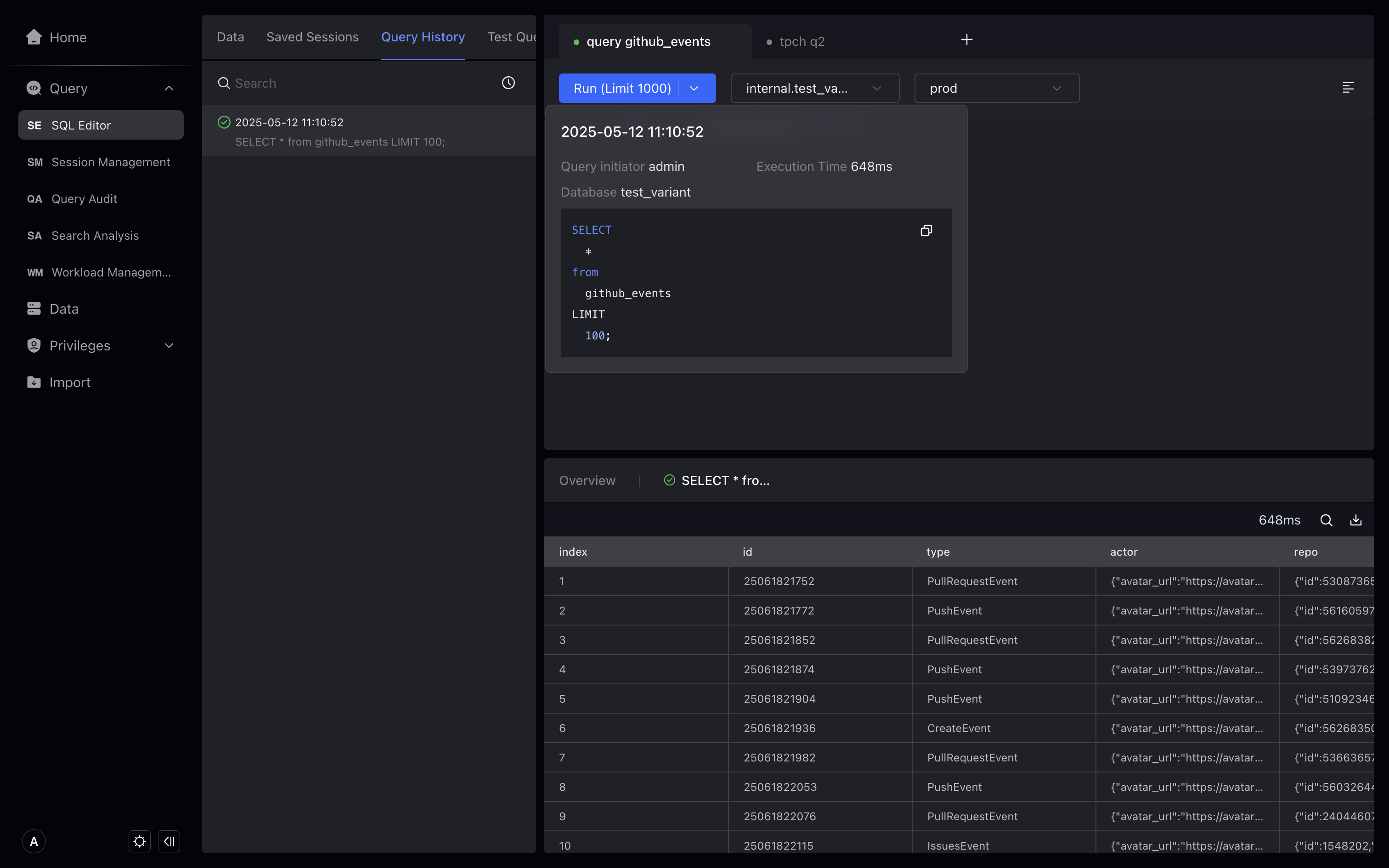Add a new query tab with plus icon
1389x868 pixels.
pyautogui.click(x=966, y=39)
